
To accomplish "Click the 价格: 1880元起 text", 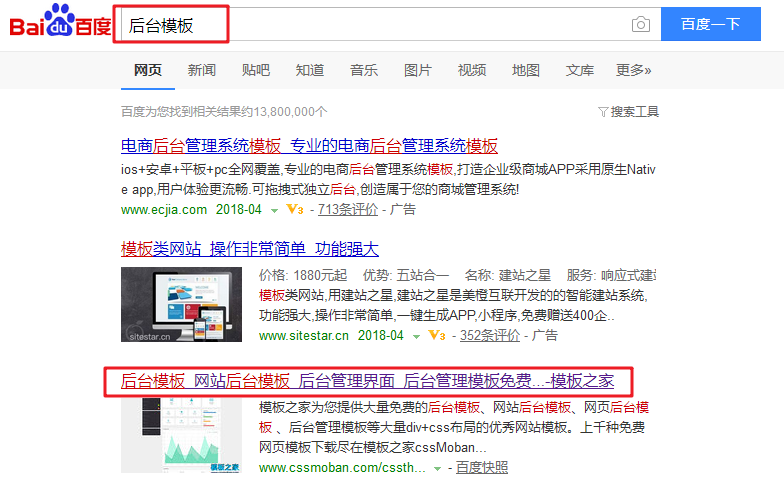I will tap(303, 276).
